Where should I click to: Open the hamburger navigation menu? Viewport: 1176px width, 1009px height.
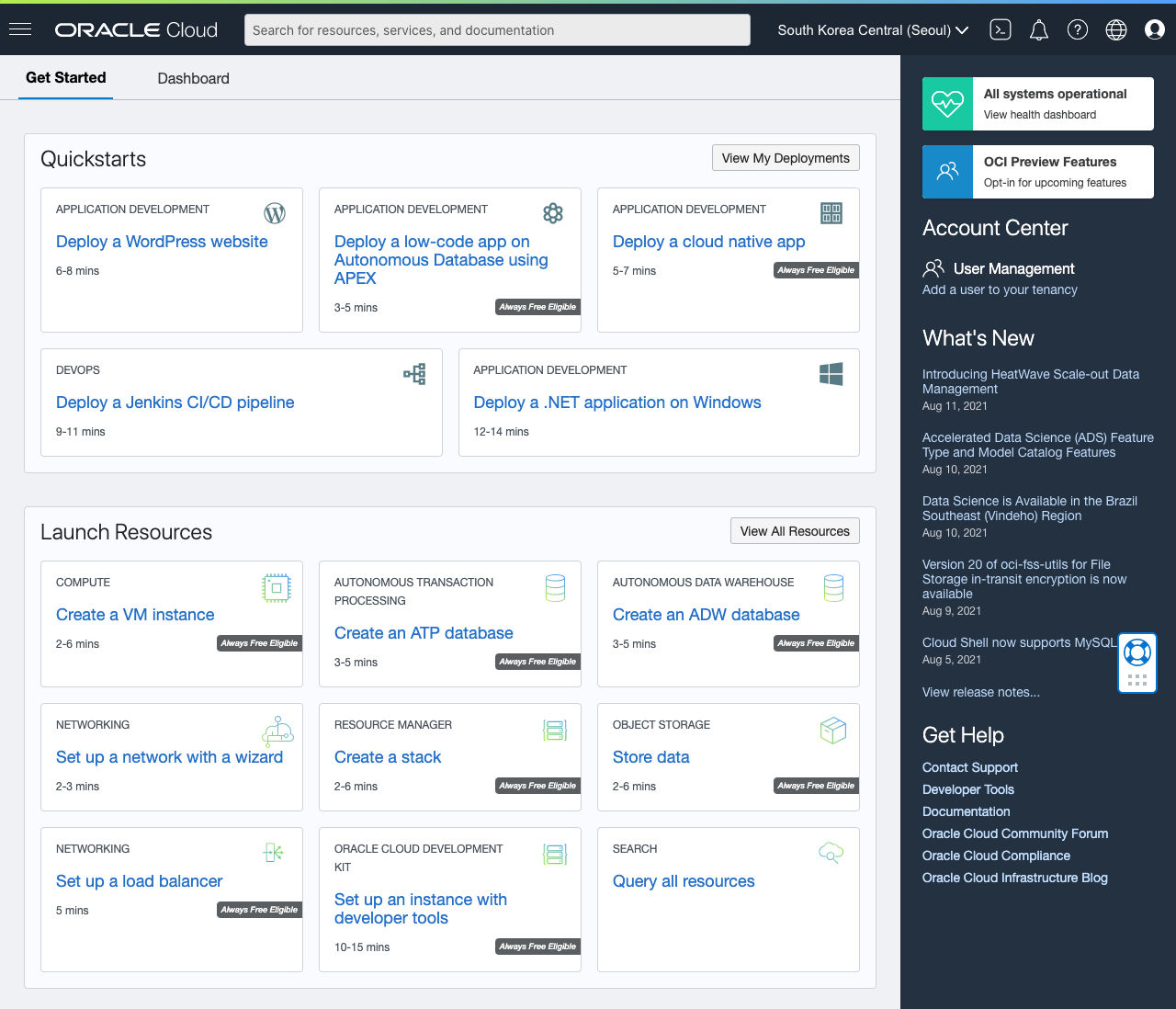(20, 28)
